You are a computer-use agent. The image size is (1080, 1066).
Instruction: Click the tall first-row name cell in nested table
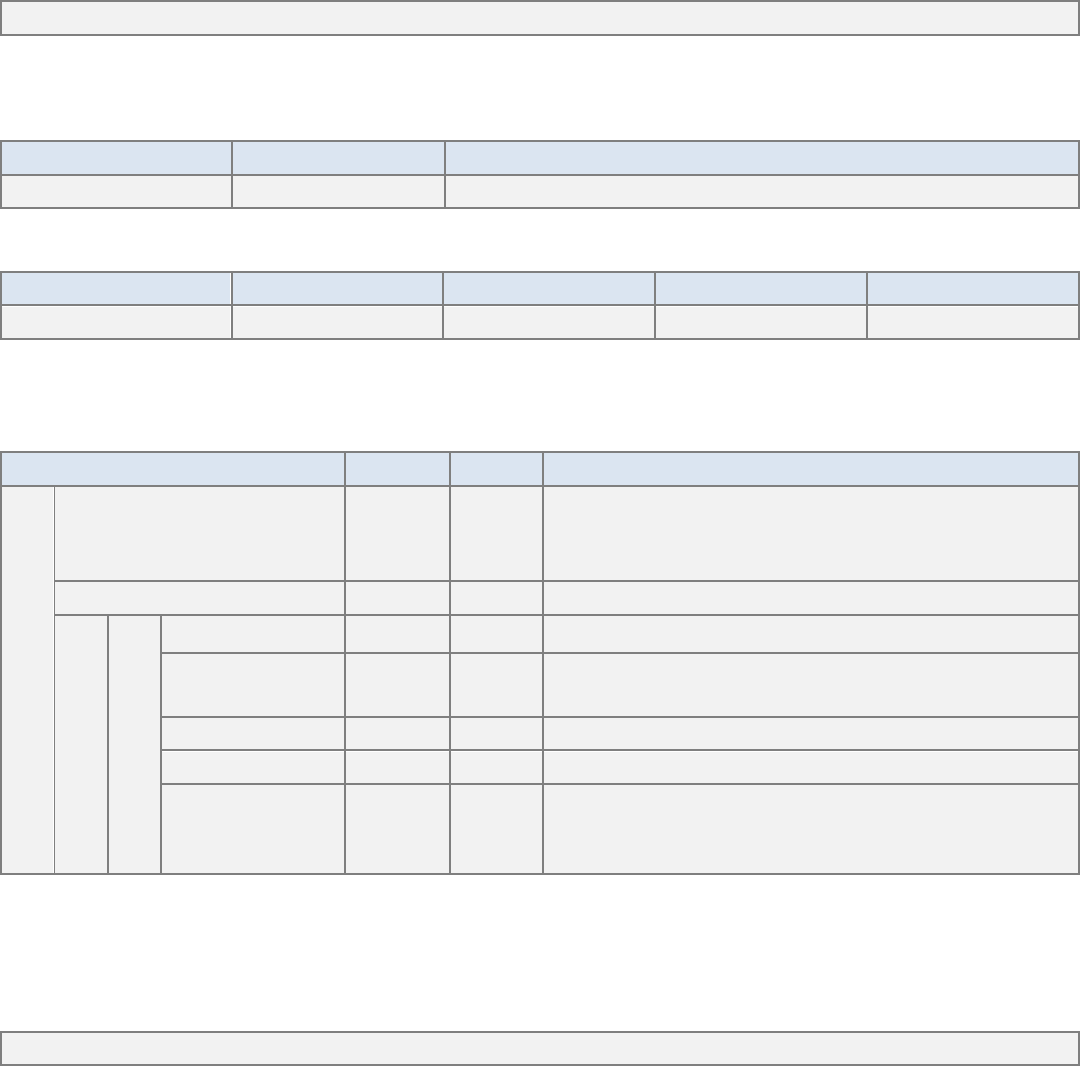tap(200, 533)
